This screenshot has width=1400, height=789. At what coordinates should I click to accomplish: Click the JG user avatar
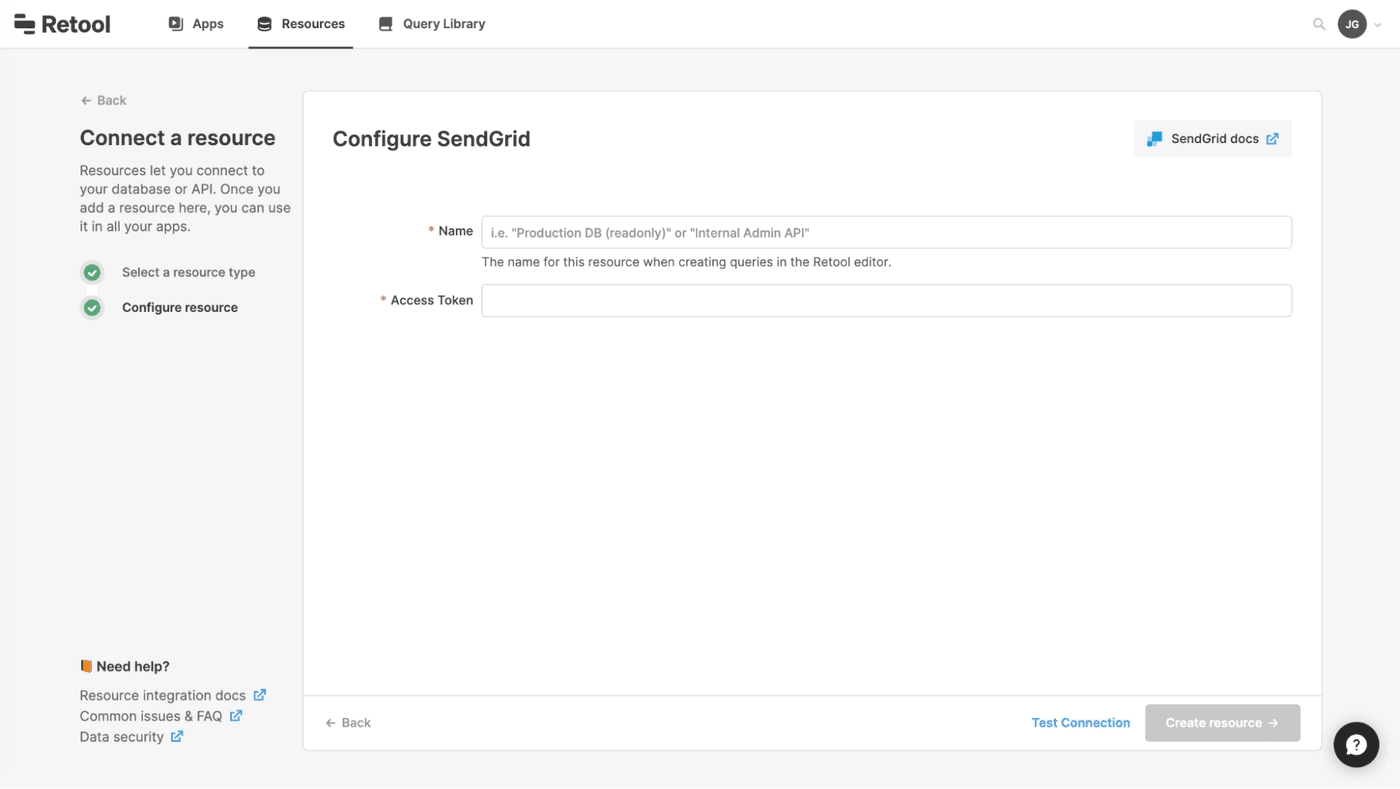point(1352,24)
